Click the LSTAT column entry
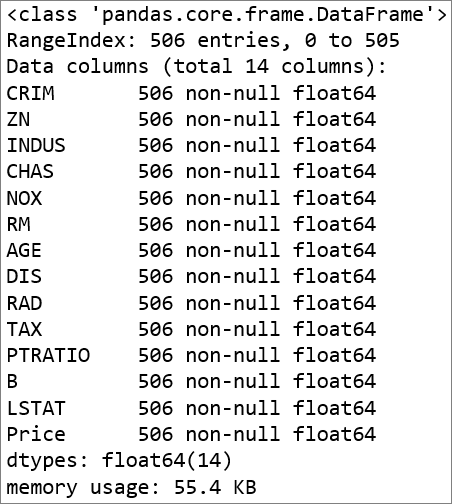The height and width of the screenshot is (504, 452). pyautogui.click(x=191, y=408)
